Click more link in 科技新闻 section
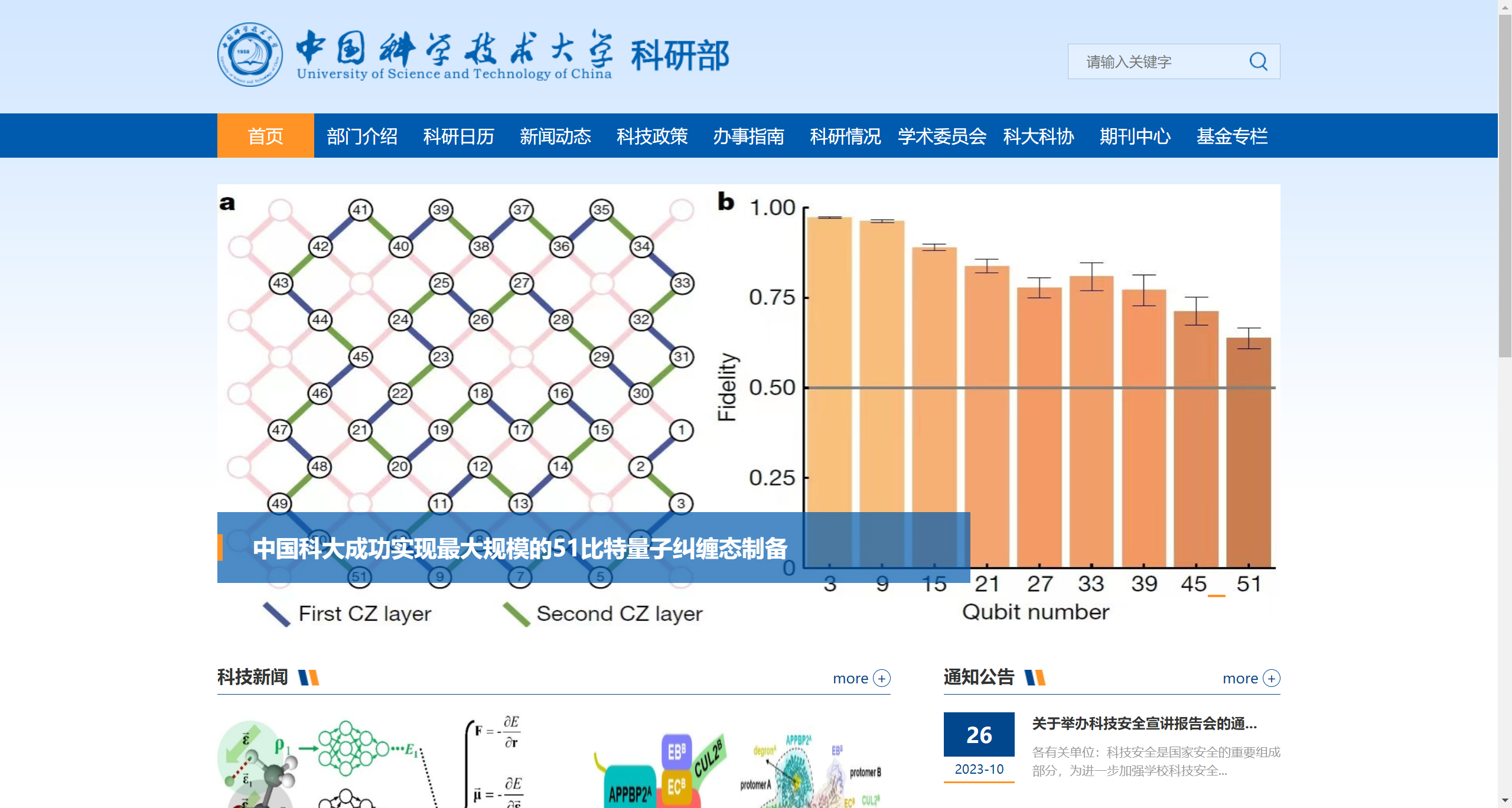The height and width of the screenshot is (808, 1512). click(850, 678)
